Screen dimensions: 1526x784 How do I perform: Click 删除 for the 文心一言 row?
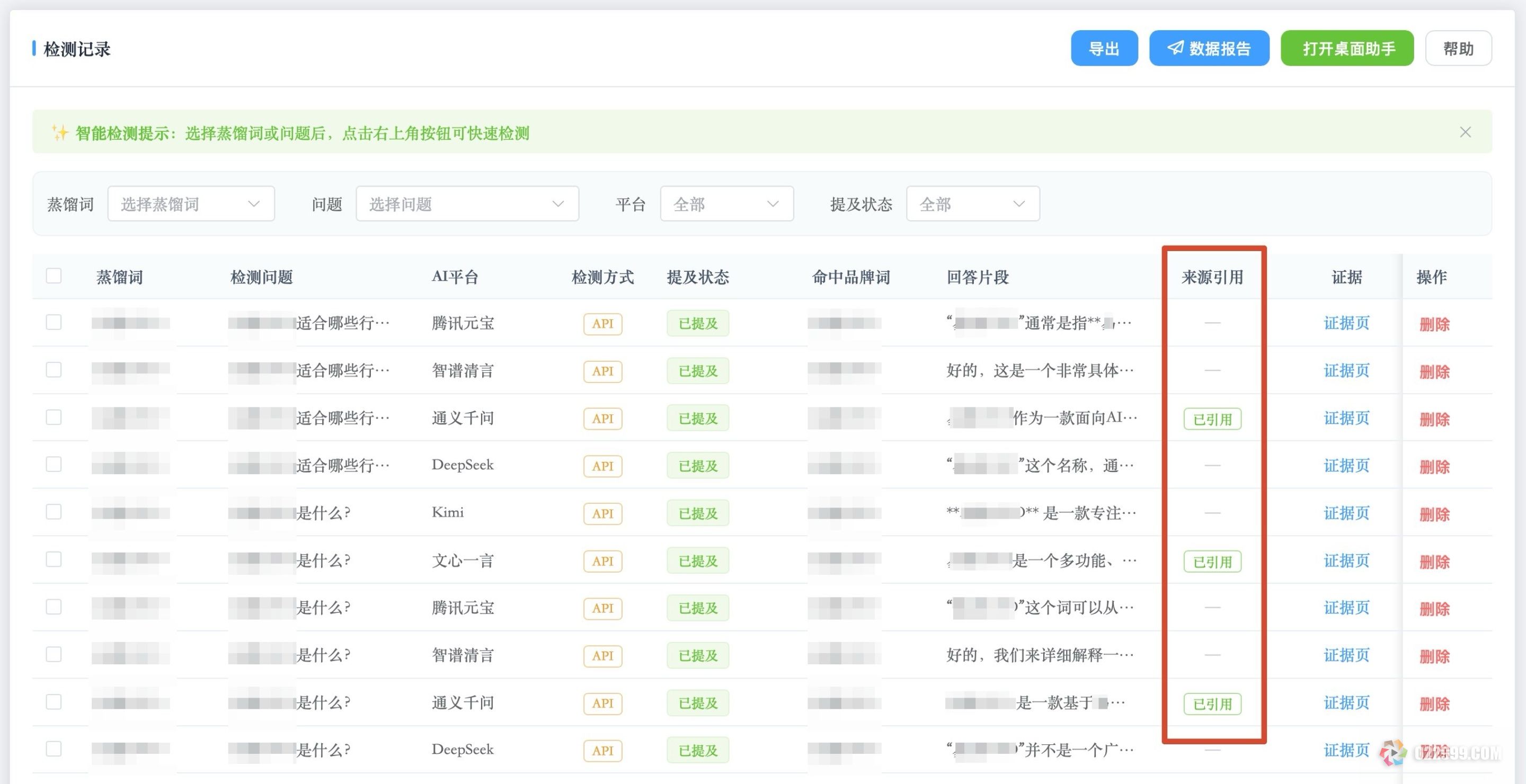click(x=1434, y=561)
